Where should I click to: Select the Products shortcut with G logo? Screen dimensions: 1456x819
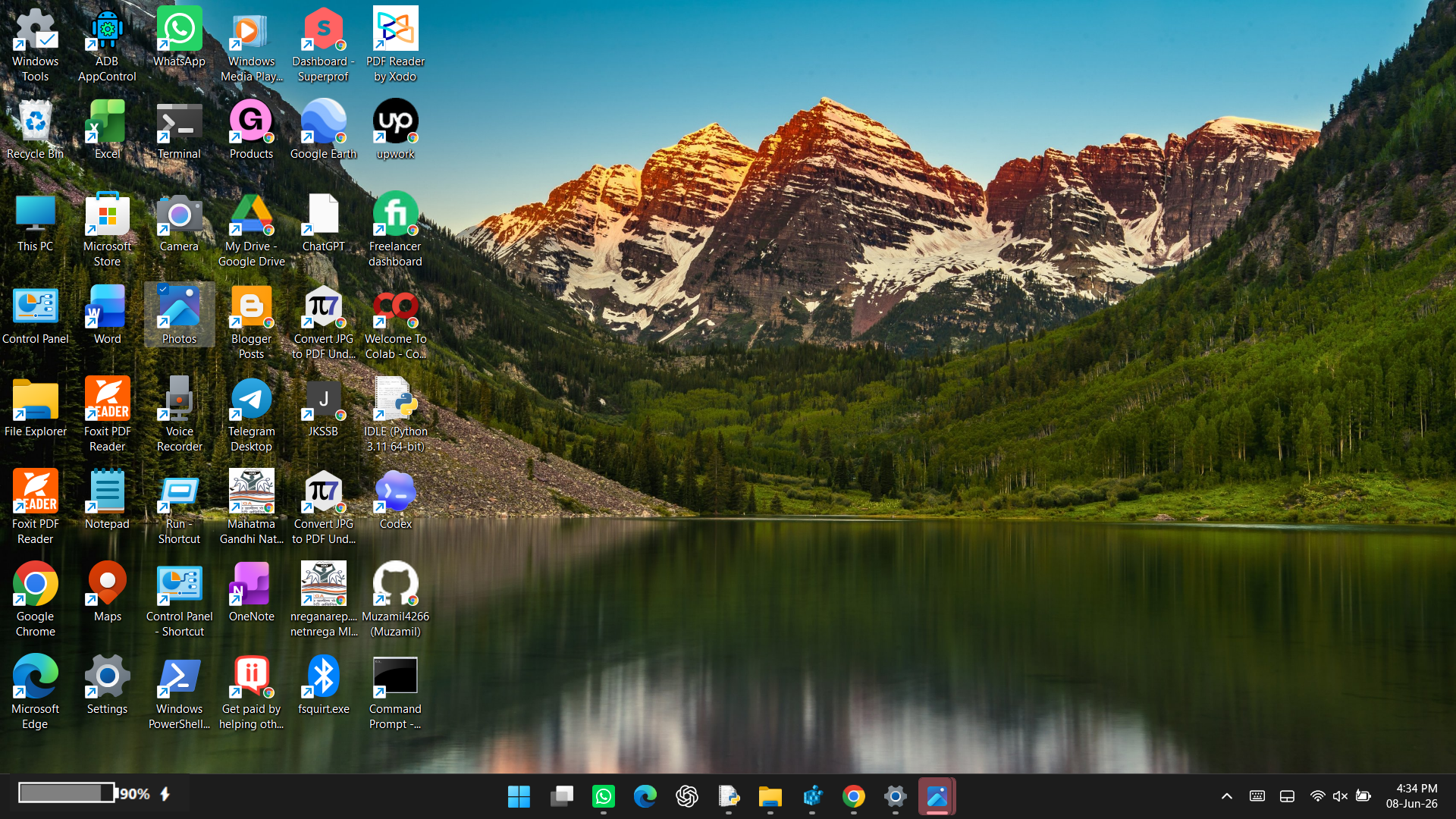point(251,130)
